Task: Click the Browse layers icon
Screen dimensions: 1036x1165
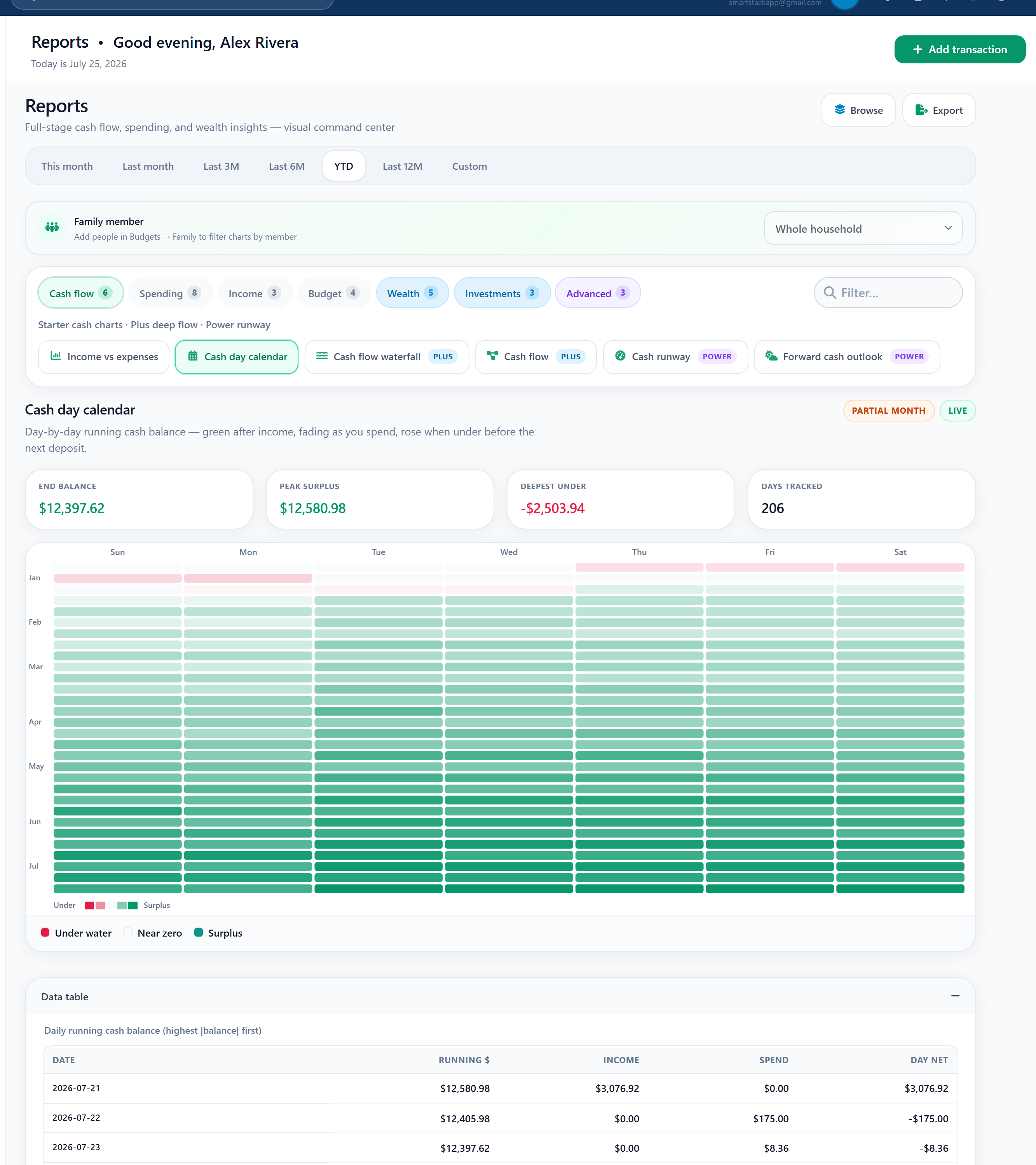Action: click(839, 110)
